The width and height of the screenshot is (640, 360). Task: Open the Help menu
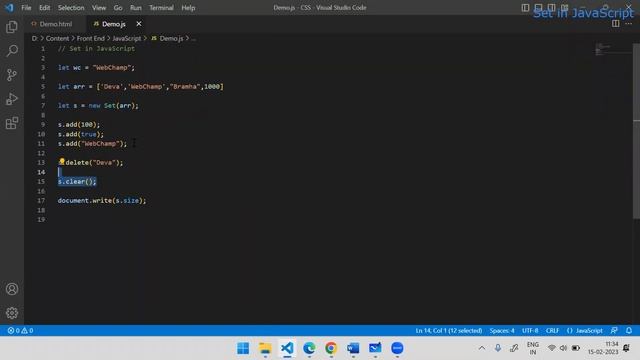(188, 8)
